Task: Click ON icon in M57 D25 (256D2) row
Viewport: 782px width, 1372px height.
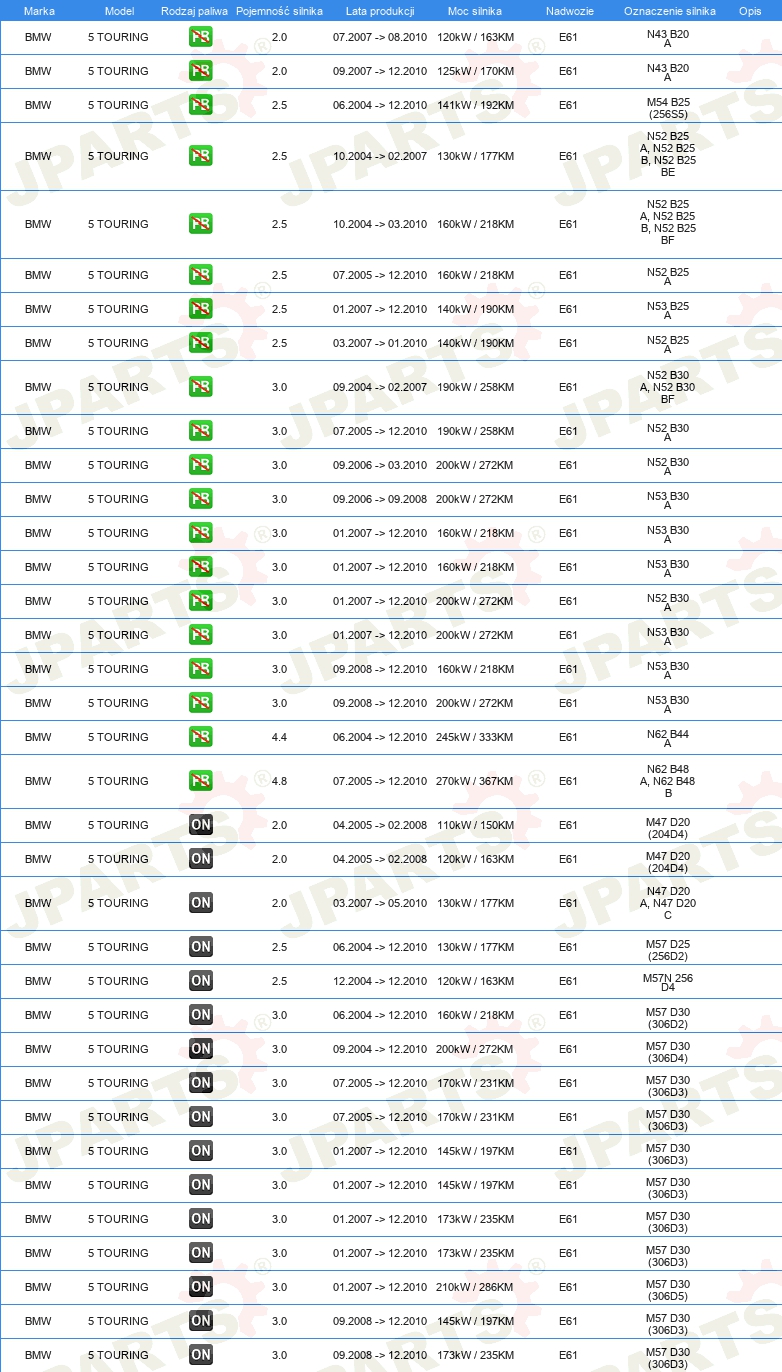Action: click(201, 947)
